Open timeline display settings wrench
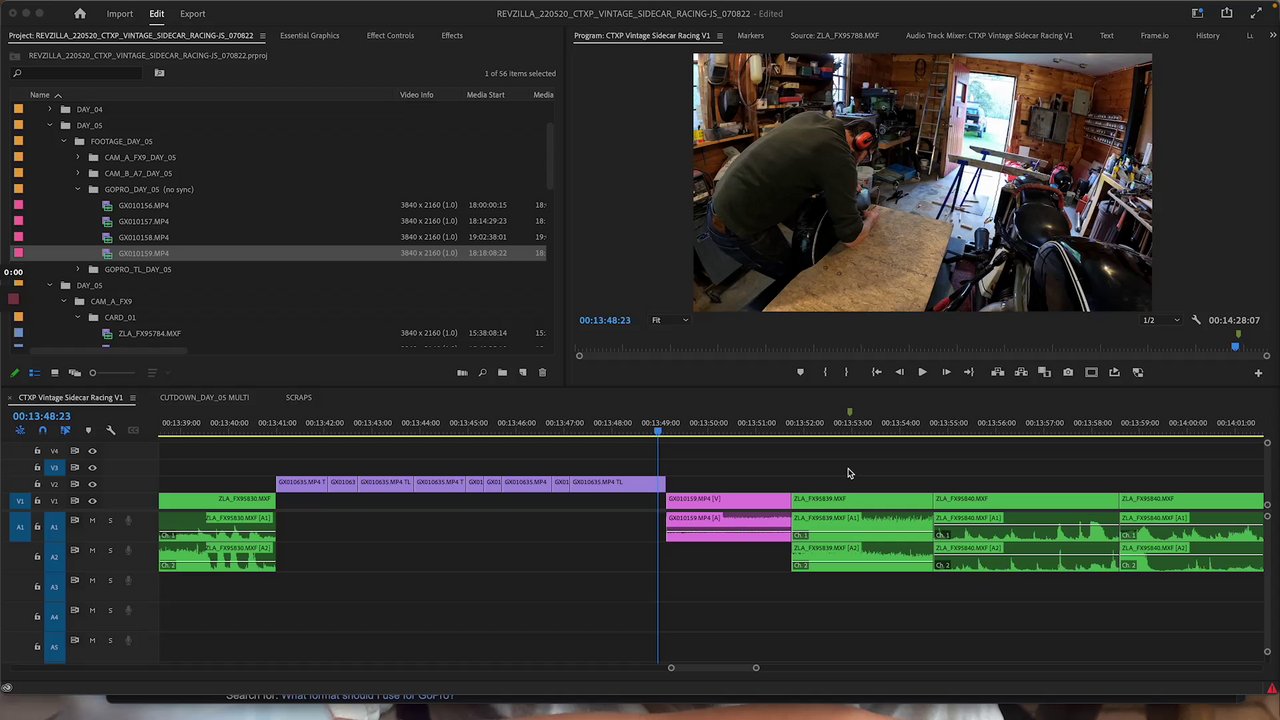Screen dimensions: 1280x720 [x=110, y=430]
